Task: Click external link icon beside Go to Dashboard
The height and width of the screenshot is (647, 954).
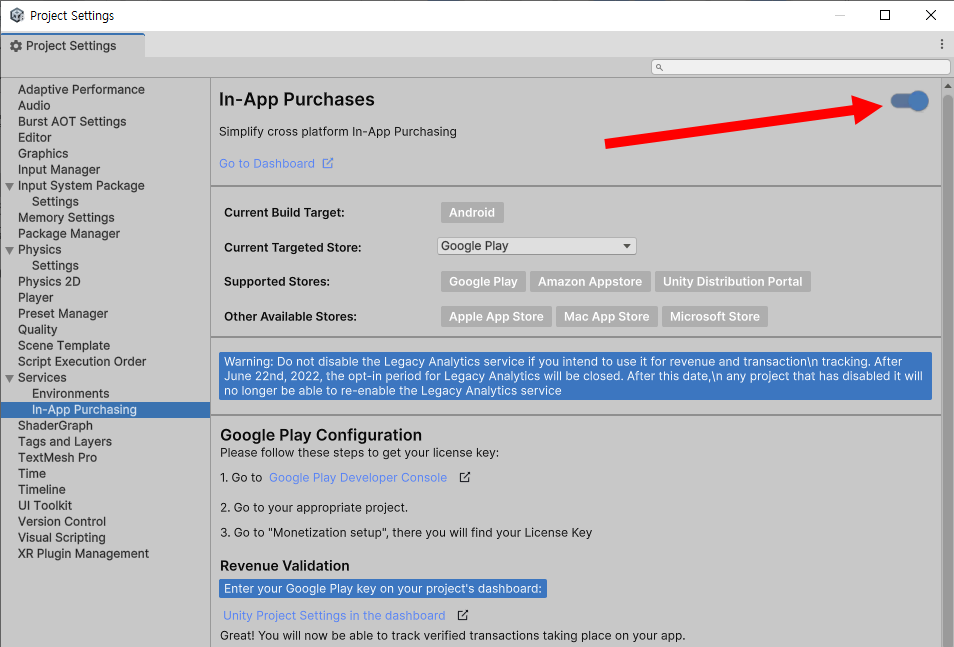Action: point(328,163)
